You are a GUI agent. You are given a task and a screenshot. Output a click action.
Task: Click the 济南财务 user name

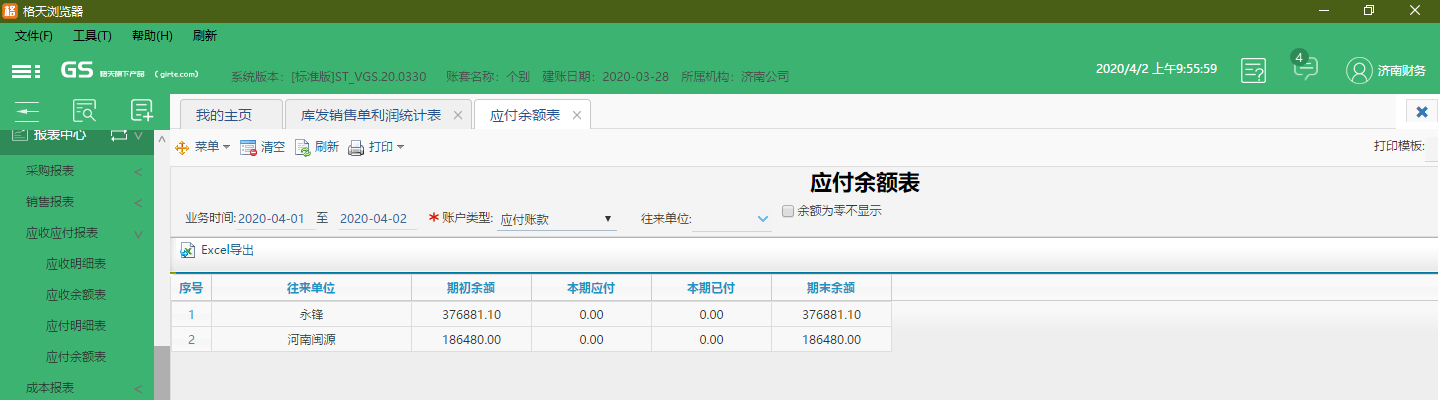click(x=1402, y=71)
